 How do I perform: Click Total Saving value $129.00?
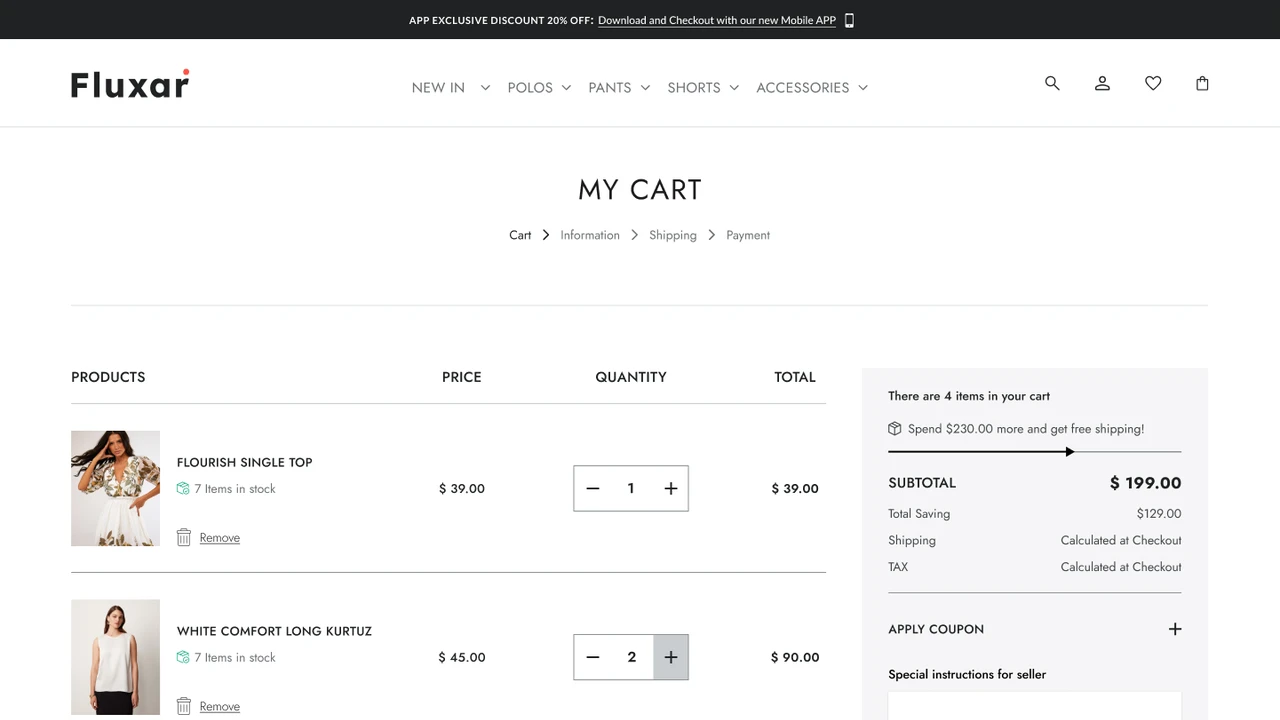(x=1159, y=513)
